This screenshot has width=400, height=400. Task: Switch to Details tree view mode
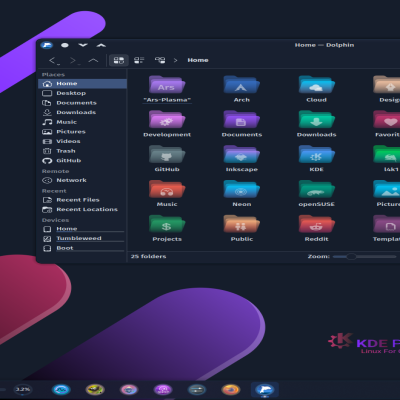160,60
